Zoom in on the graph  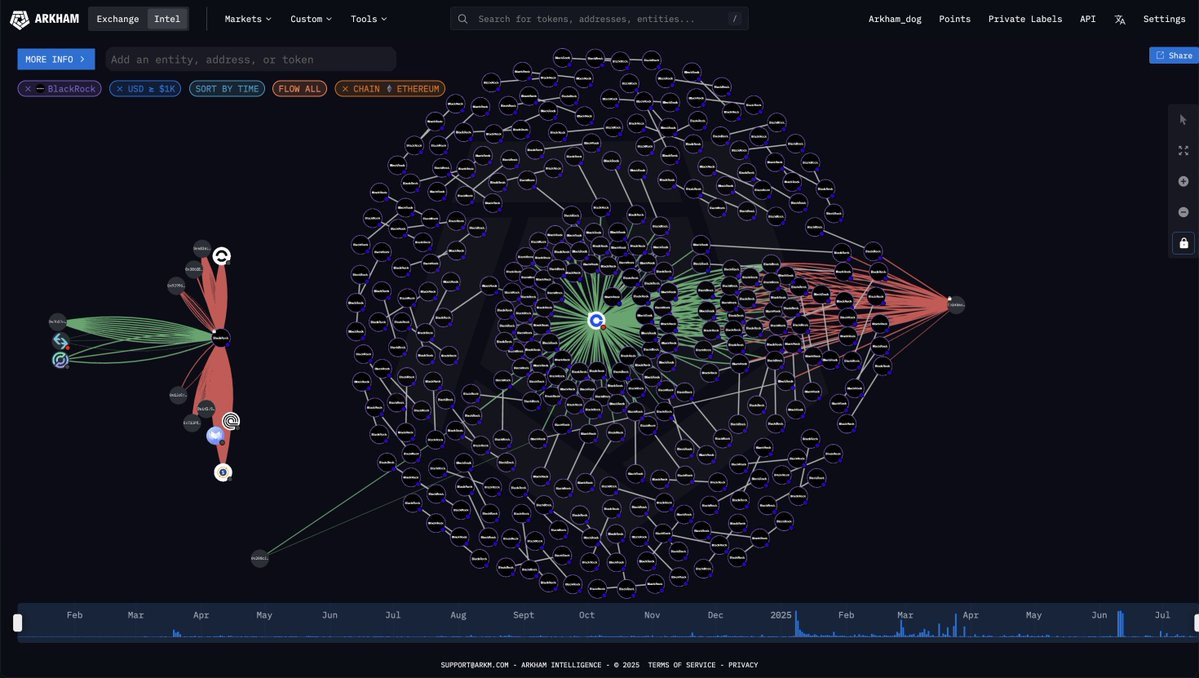click(1183, 181)
